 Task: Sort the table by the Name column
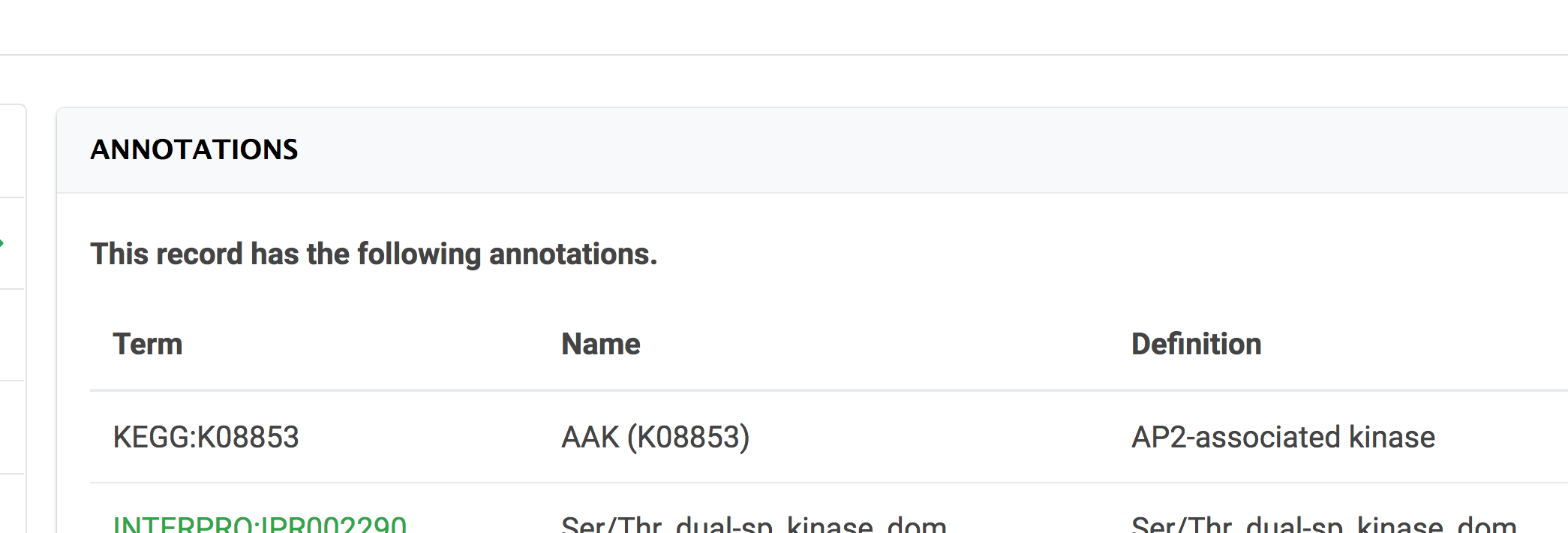click(601, 343)
